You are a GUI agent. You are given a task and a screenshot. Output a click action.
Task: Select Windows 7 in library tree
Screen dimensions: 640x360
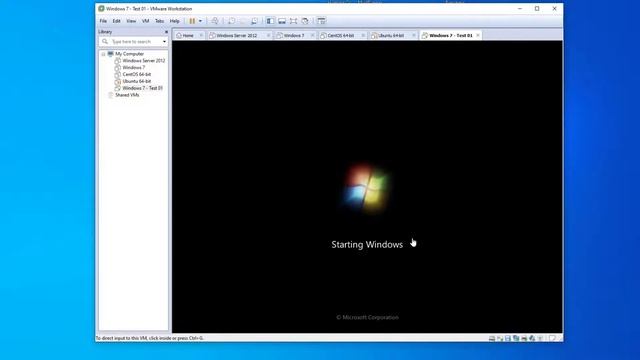pyautogui.click(x=133, y=67)
